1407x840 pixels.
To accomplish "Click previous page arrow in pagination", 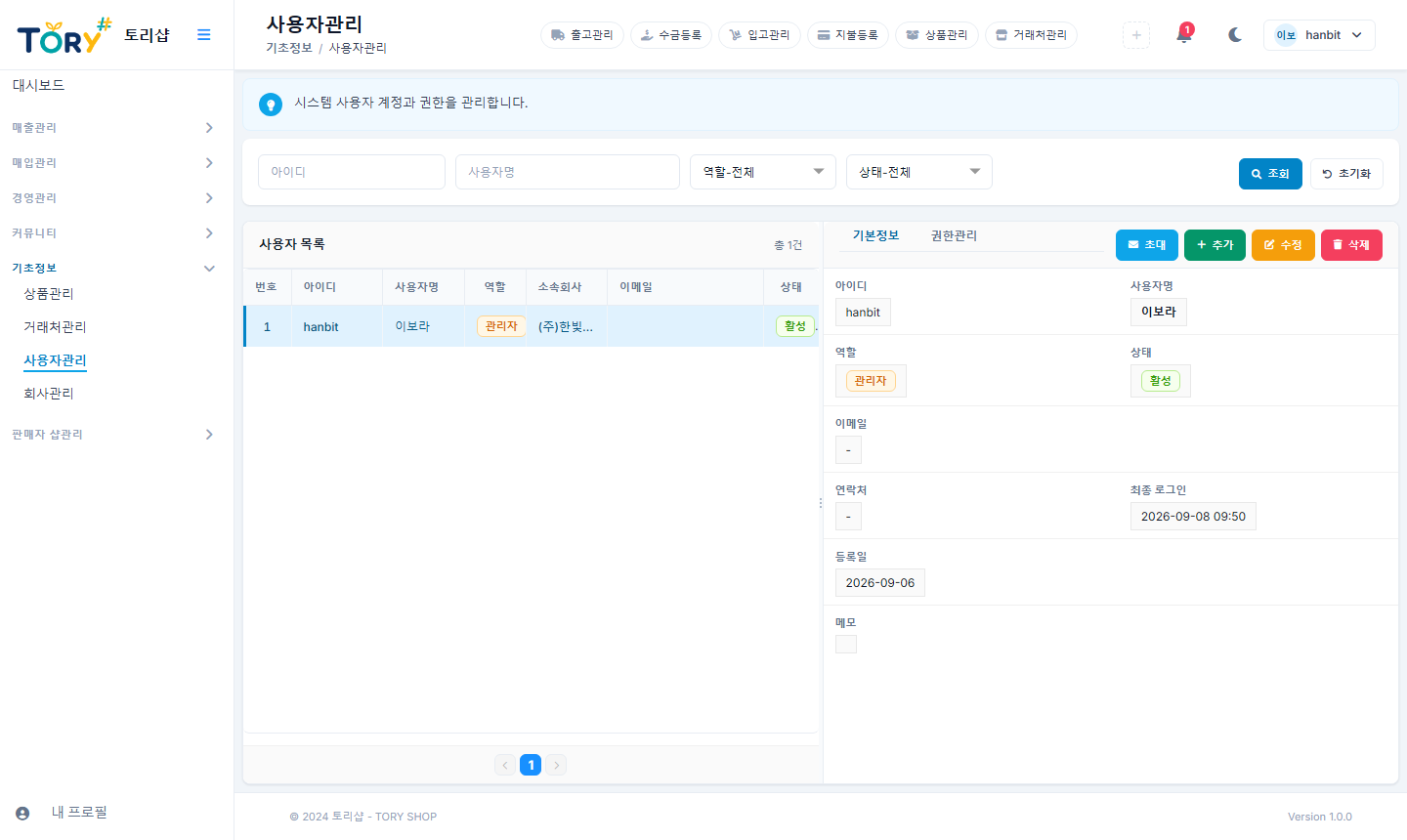I will (505, 765).
